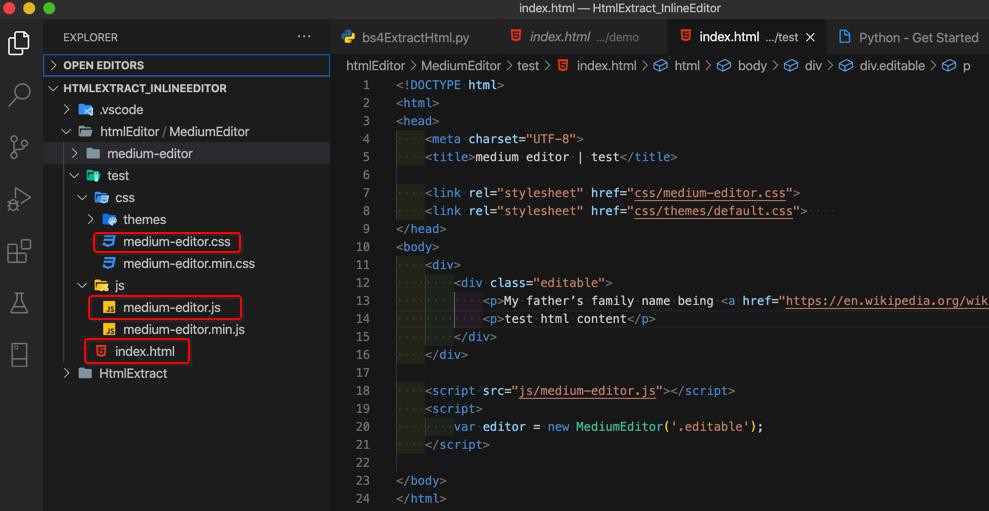Click the title tag text on line 5
The height and width of the screenshot is (511, 989).
point(547,157)
